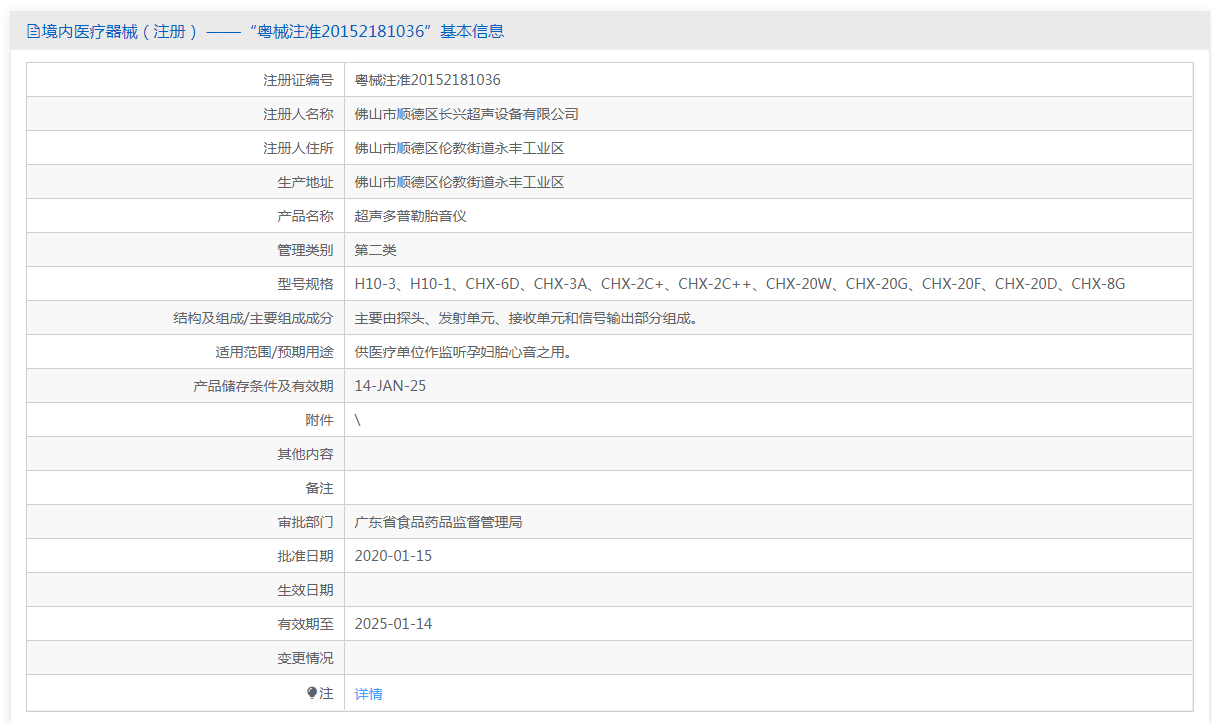Click the 管理类别 label
Screen dimensions: 1212x723
tap(305, 250)
